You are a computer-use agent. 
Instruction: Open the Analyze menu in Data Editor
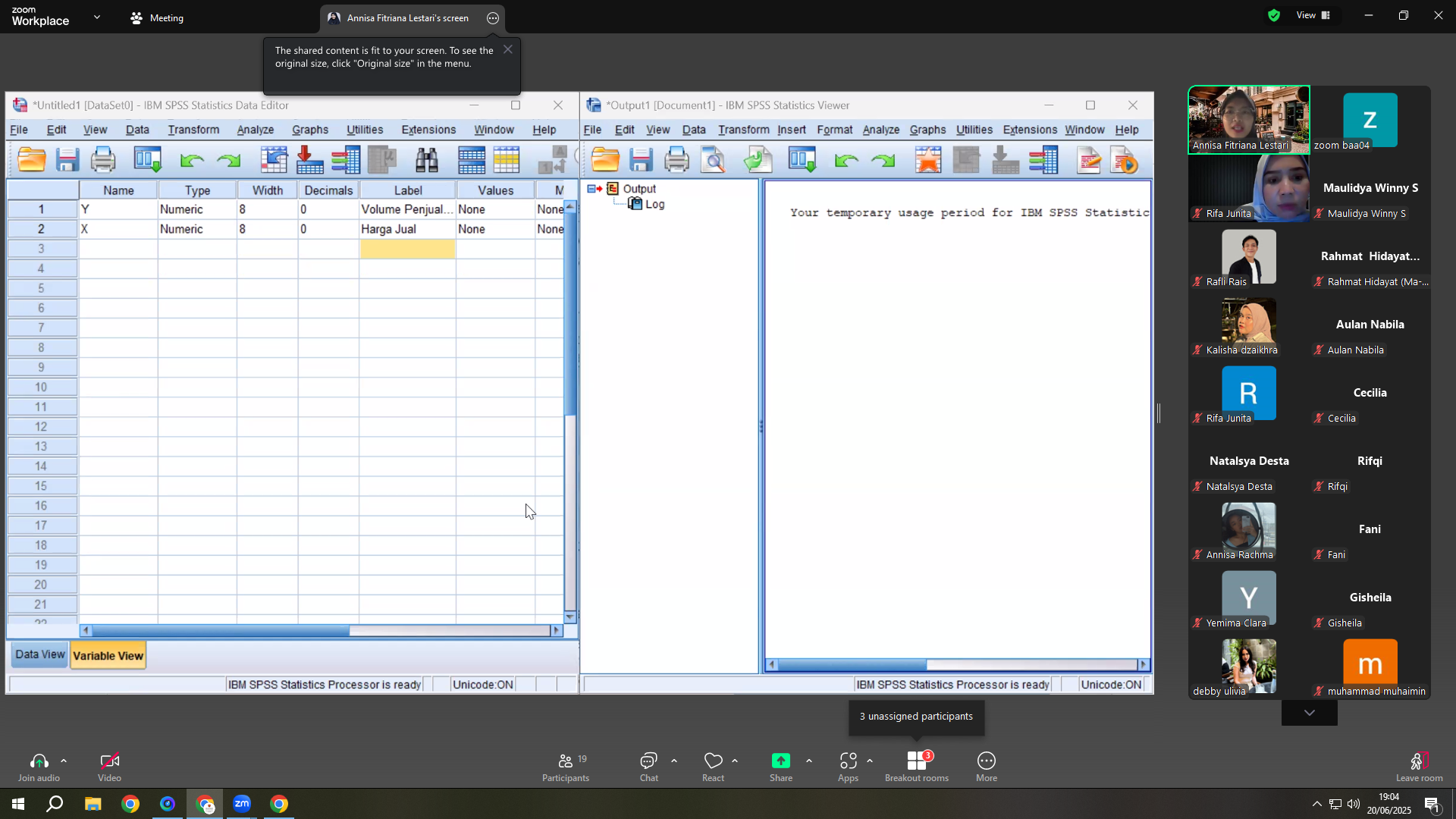[x=255, y=130]
